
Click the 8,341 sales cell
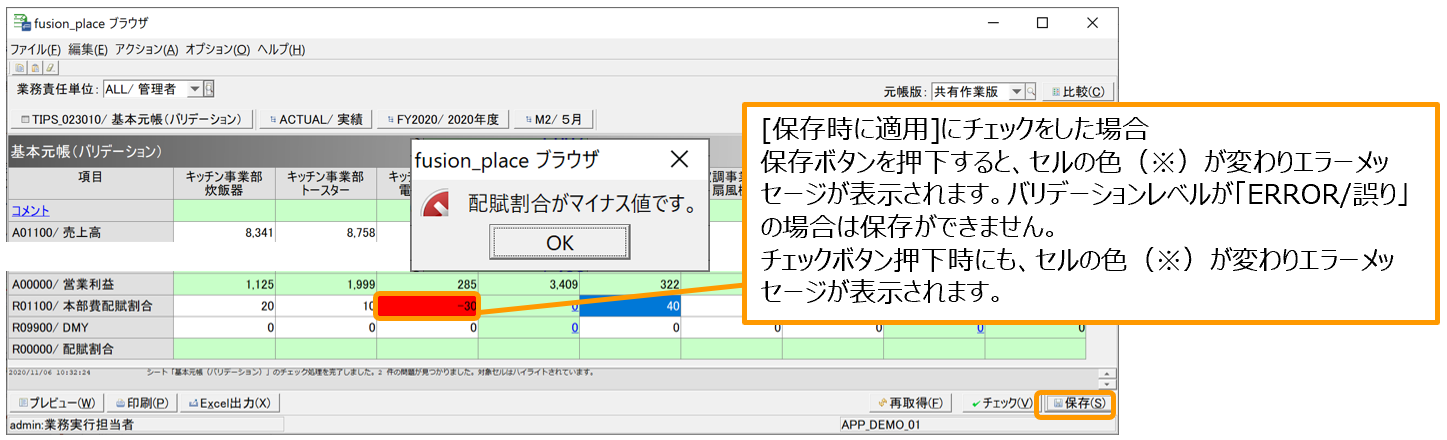tap(224, 232)
